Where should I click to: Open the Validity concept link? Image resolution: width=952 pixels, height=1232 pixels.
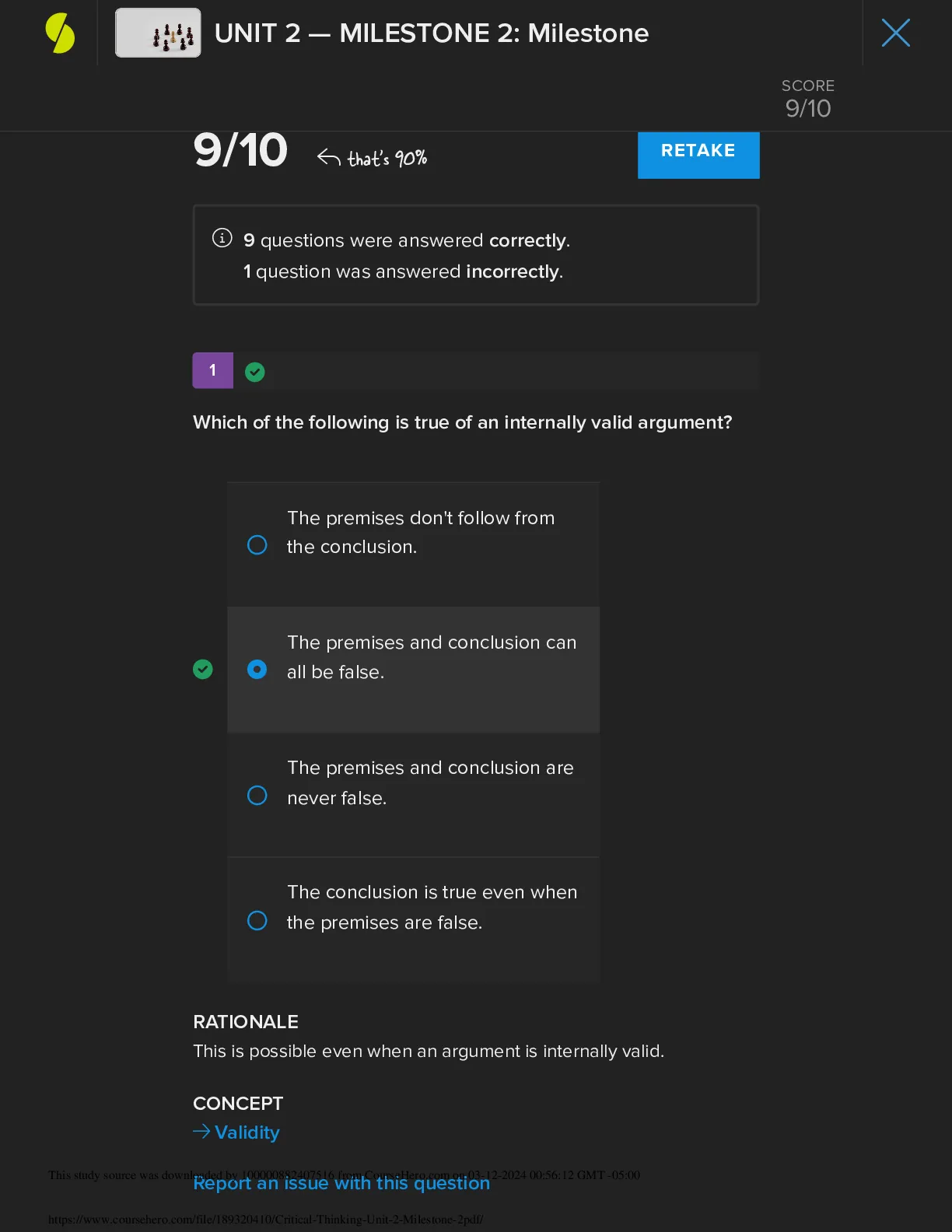tap(247, 1132)
